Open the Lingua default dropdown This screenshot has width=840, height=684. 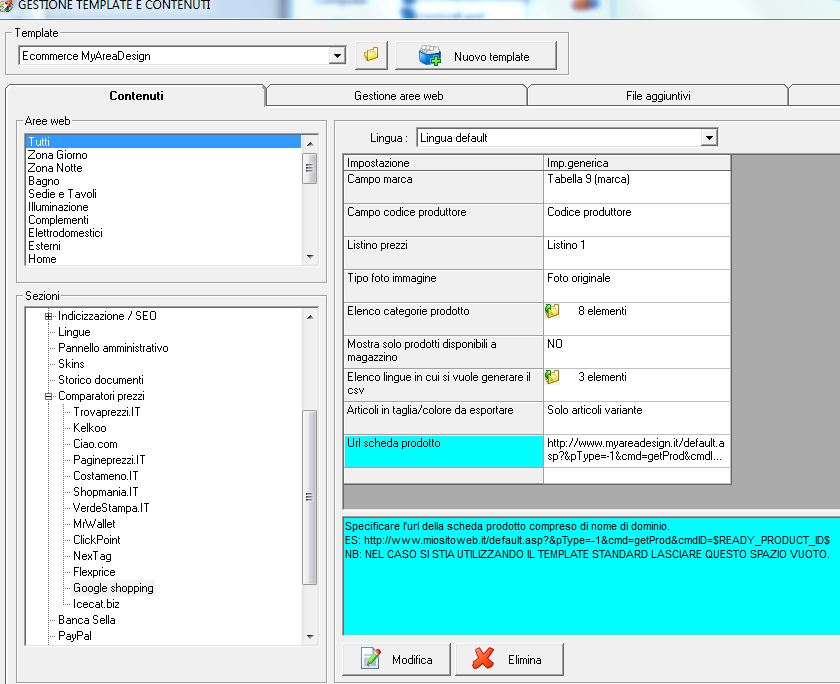(x=709, y=138)
